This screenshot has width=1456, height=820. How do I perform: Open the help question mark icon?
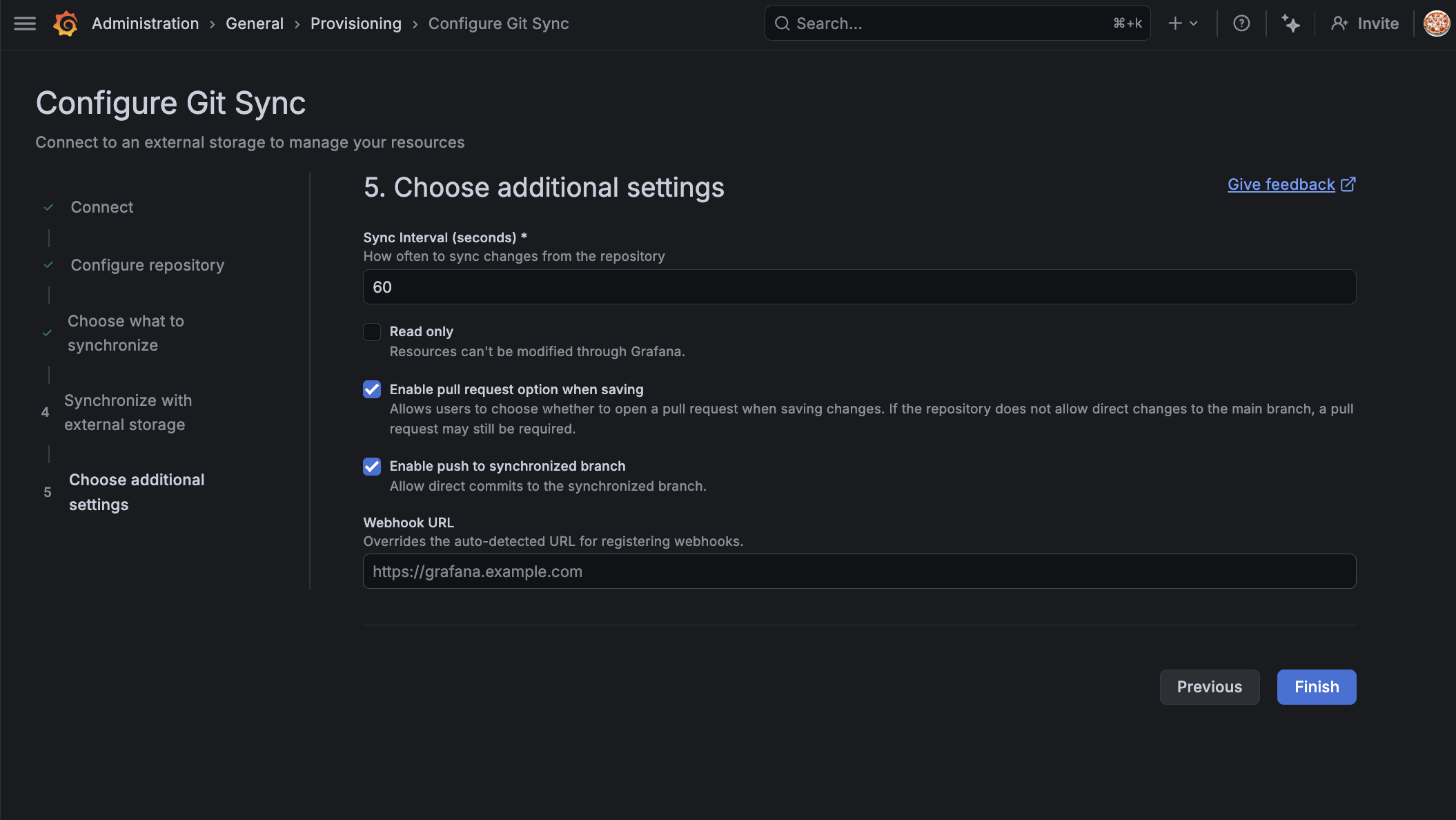1241,23
